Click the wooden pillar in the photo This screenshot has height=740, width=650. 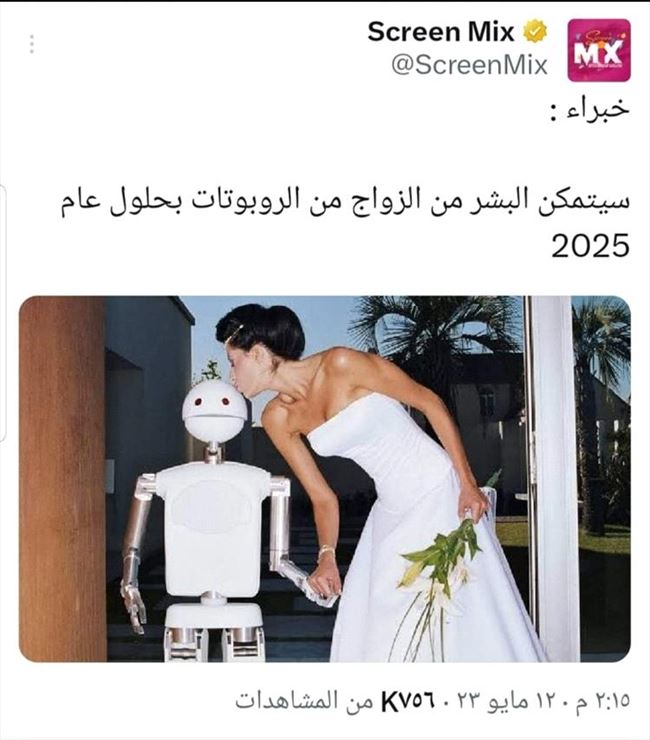pos(62,479)
